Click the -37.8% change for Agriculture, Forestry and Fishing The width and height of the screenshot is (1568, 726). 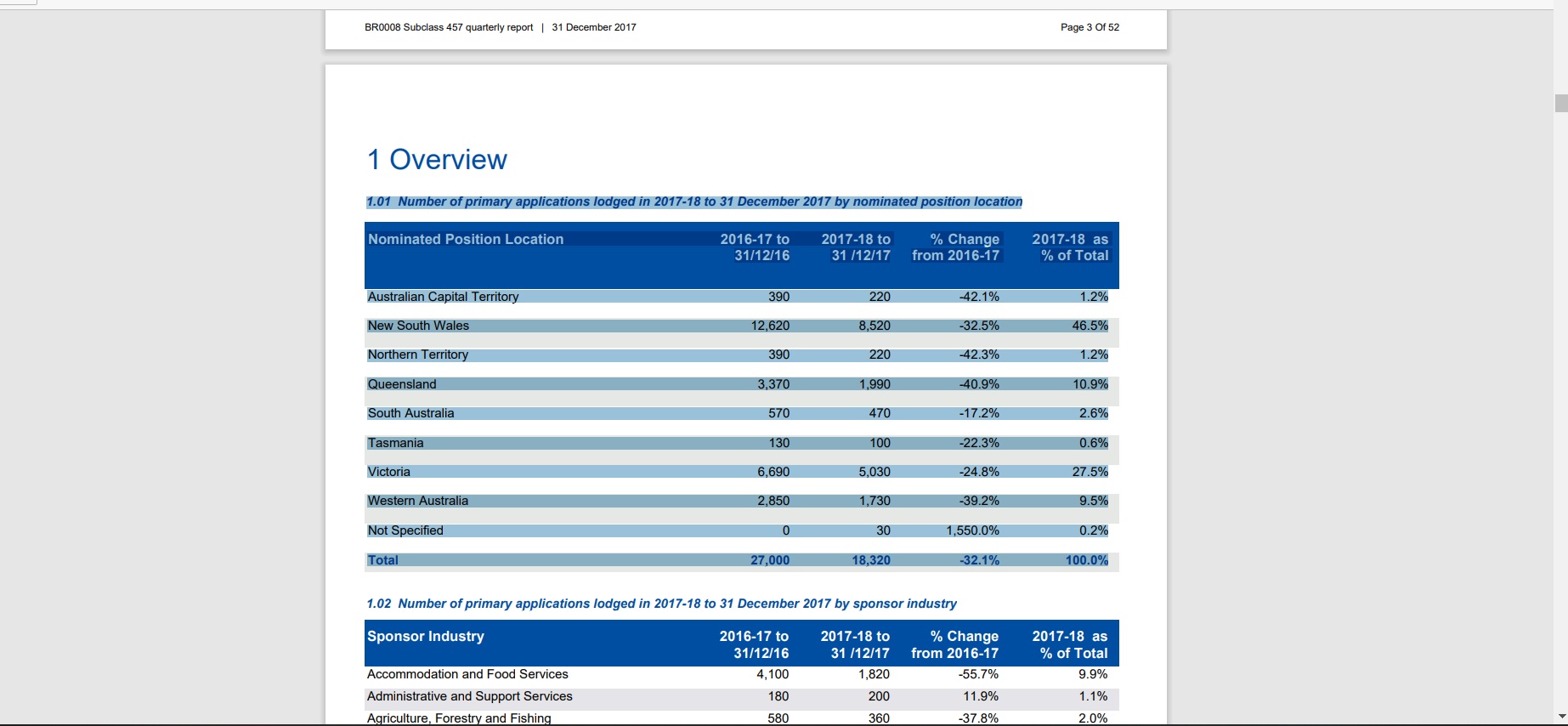[978, 718]
